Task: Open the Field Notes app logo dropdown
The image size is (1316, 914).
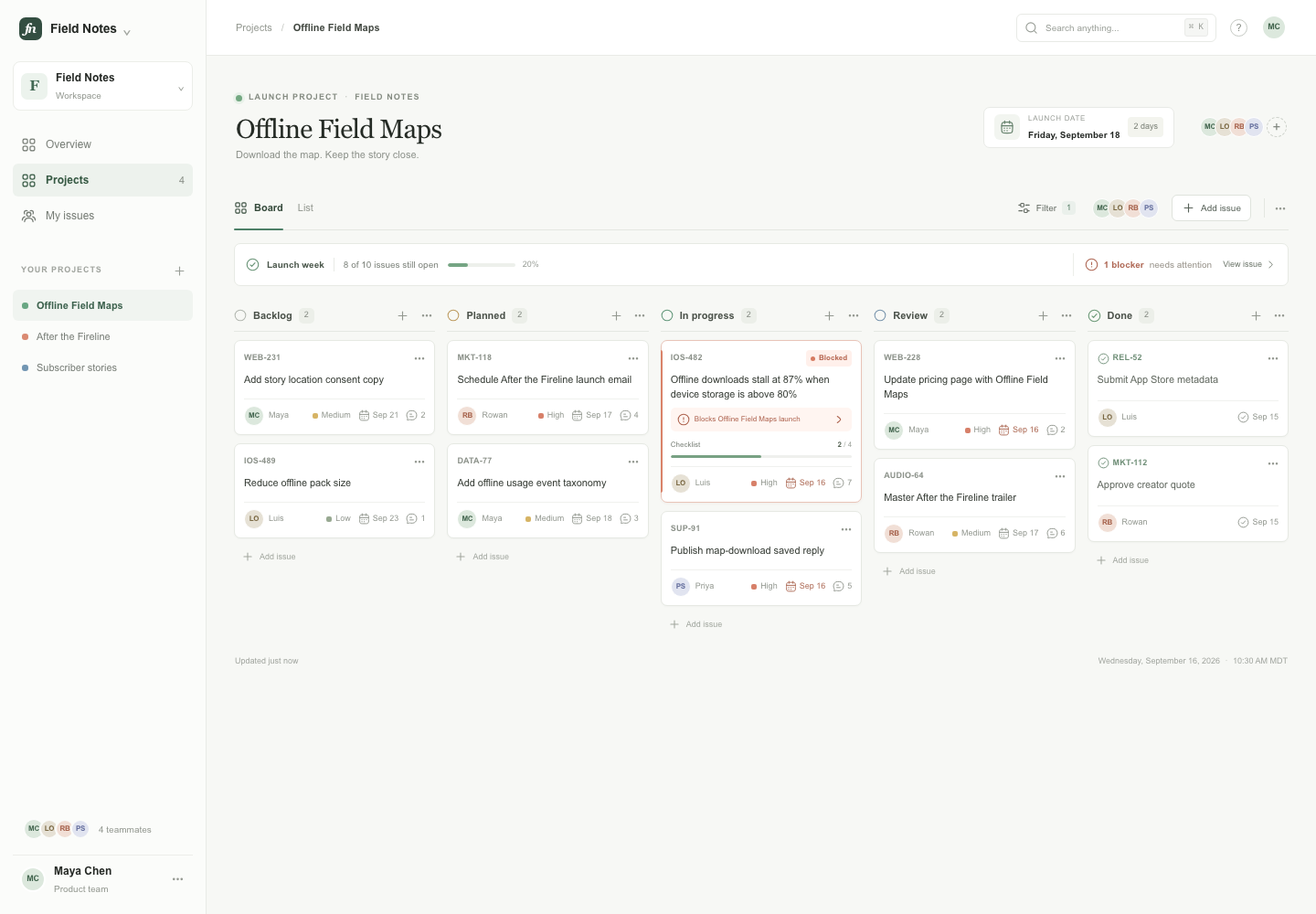Action: click(74, 29)
